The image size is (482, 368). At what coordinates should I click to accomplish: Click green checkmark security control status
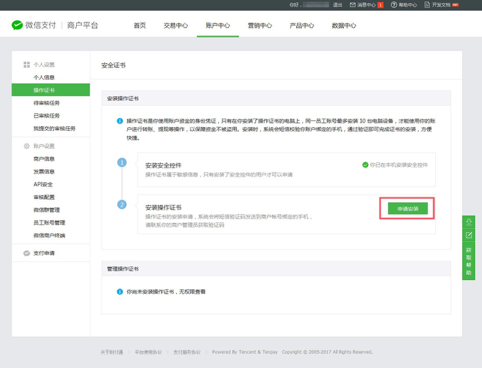[365, 165]
